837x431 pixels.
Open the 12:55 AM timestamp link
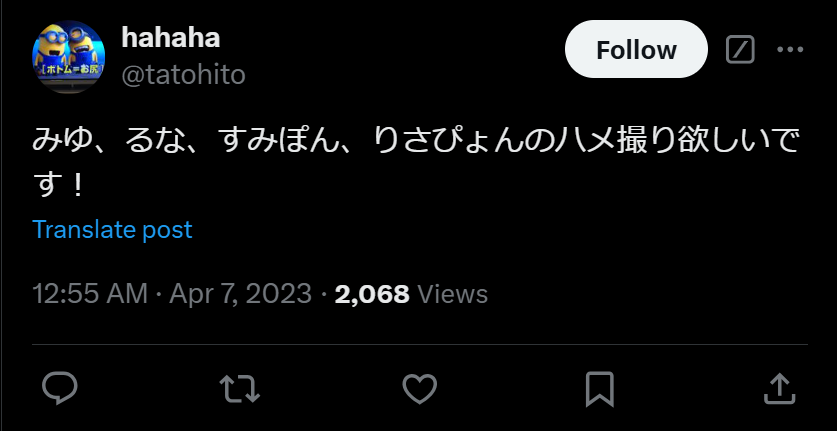(x=90, y=294)
